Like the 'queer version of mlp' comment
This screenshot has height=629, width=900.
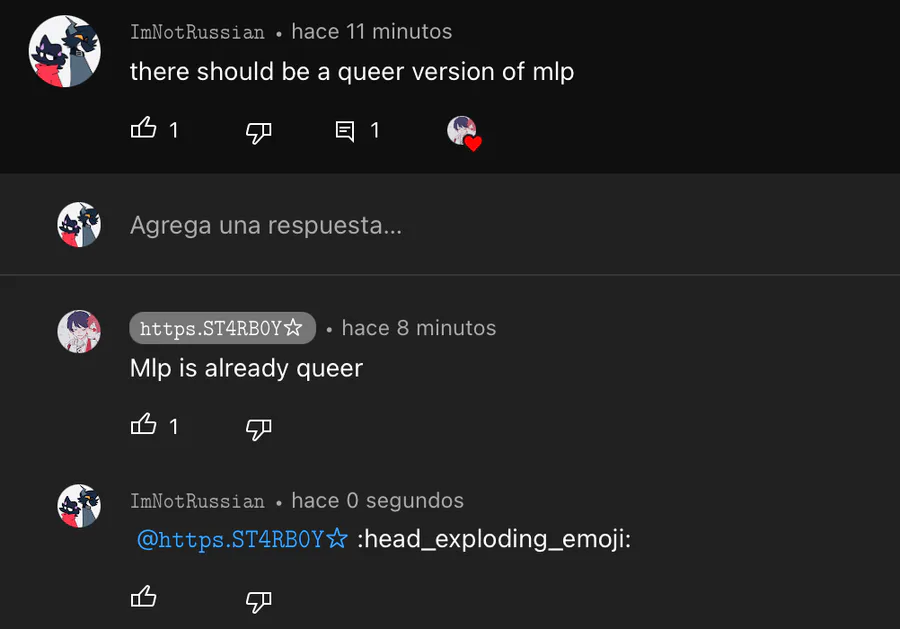pyautogui.click(x=143, y=128)
